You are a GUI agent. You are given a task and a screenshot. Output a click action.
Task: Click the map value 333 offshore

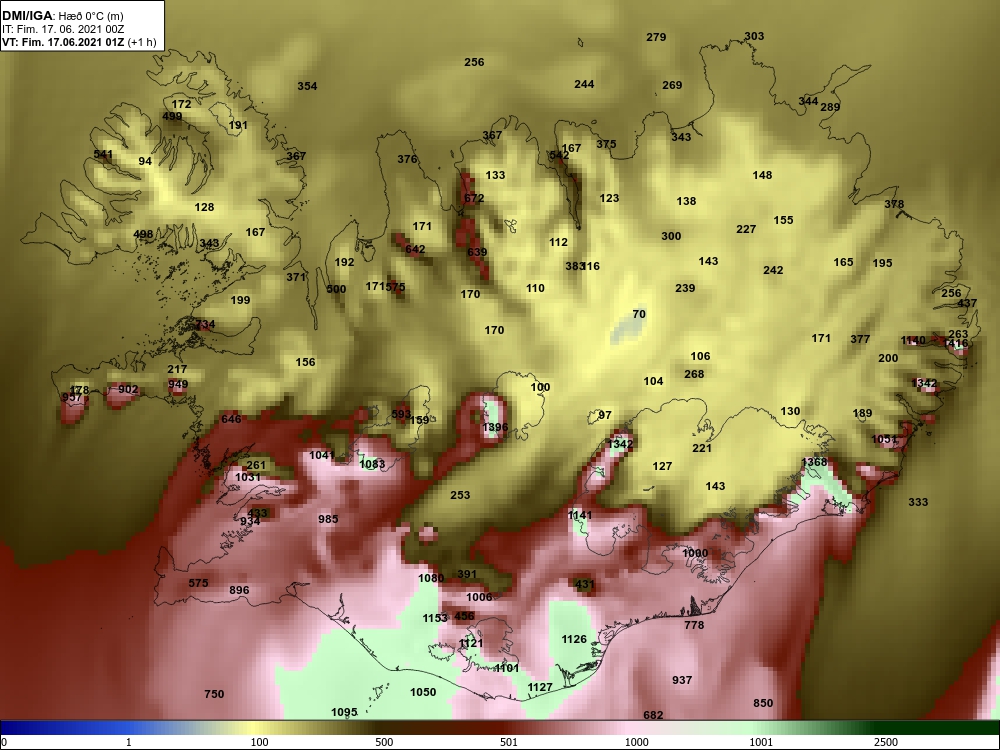point(918,503)
